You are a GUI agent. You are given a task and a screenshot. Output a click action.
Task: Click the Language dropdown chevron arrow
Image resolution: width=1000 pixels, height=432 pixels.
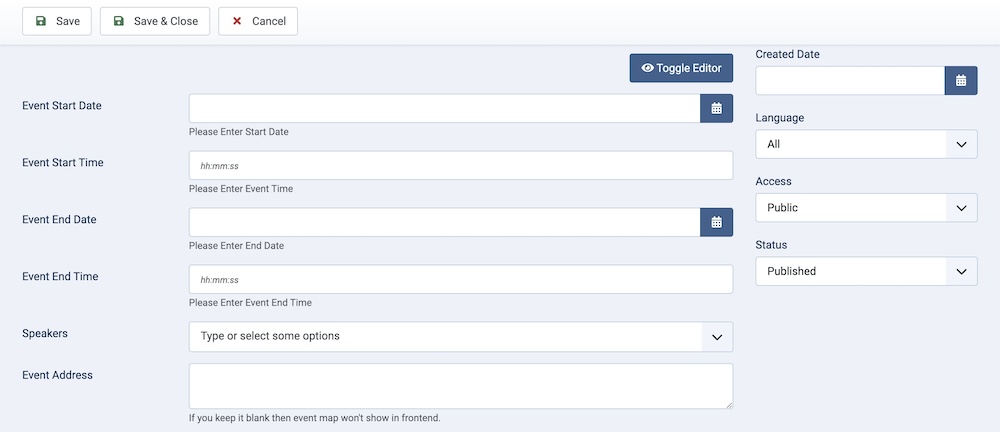pyautogui.click(x=961, y=144)
